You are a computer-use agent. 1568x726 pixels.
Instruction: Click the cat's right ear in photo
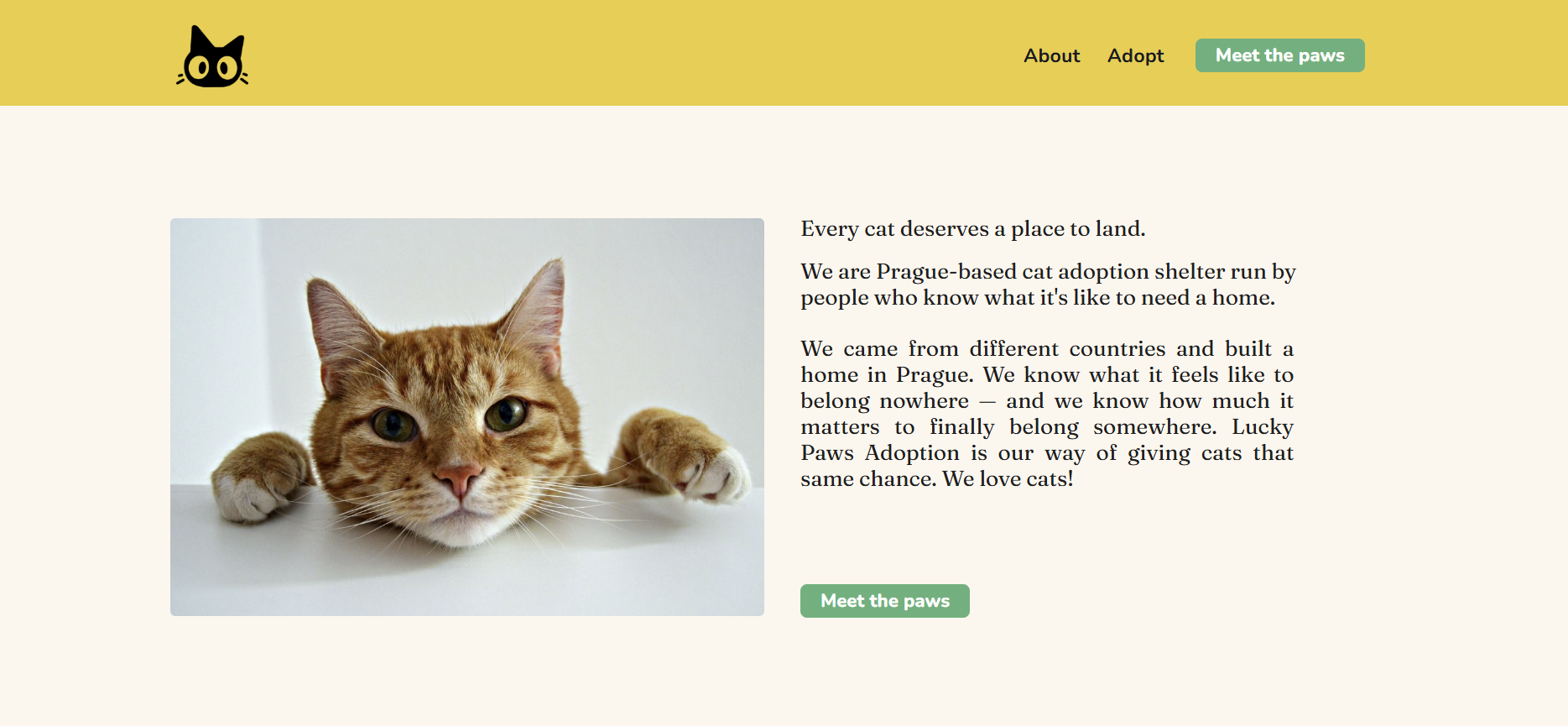click(537, 309)
